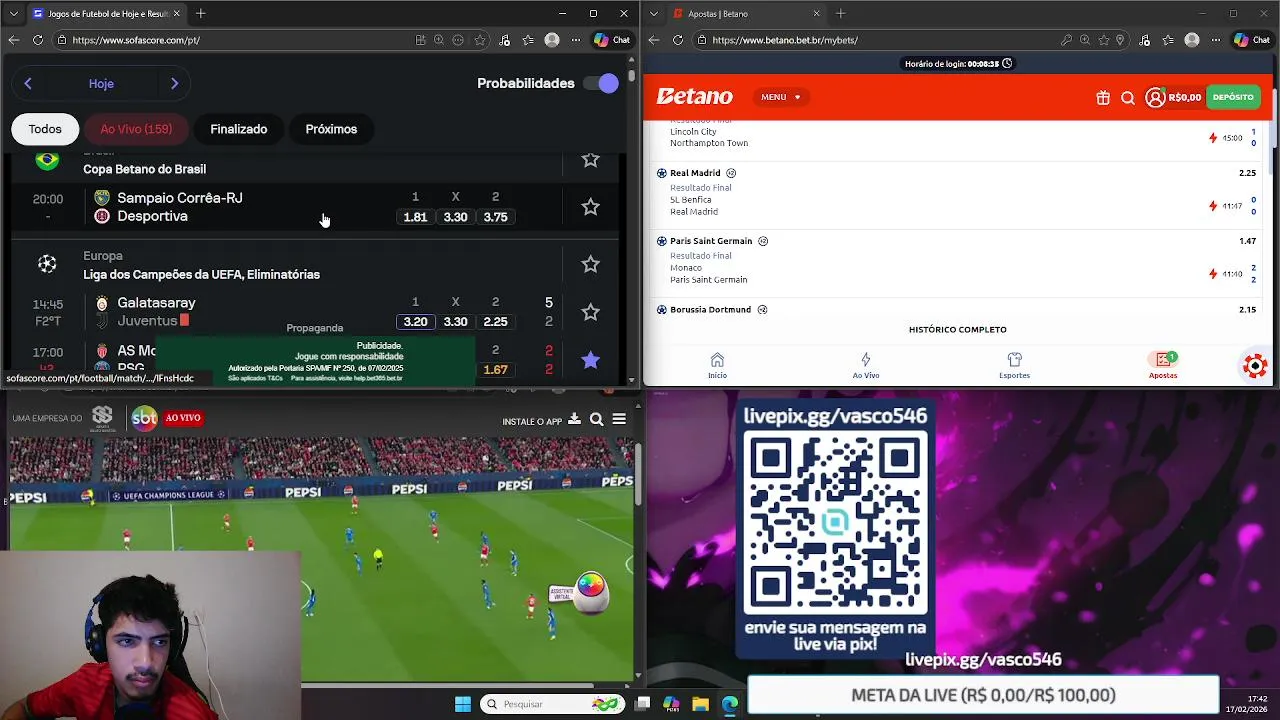
Task: Click INSTALE O APP download link
Action: (541, 421)
